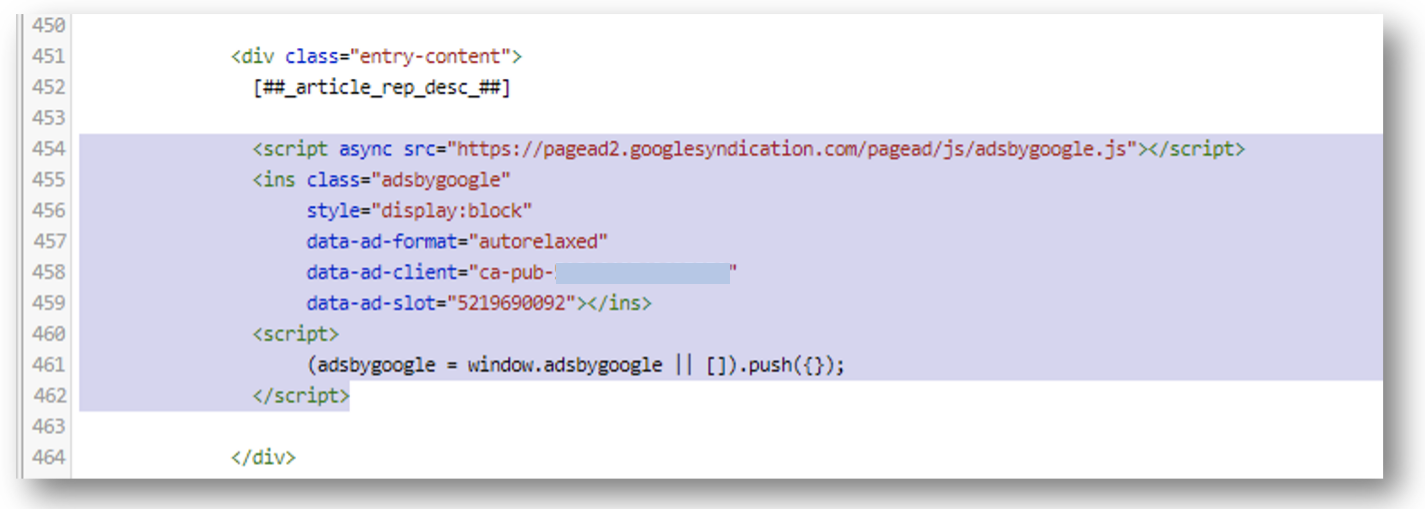Click line number 462 in the gutter
This screenshot has height=509, width=1425.
(x=48, y=396)
